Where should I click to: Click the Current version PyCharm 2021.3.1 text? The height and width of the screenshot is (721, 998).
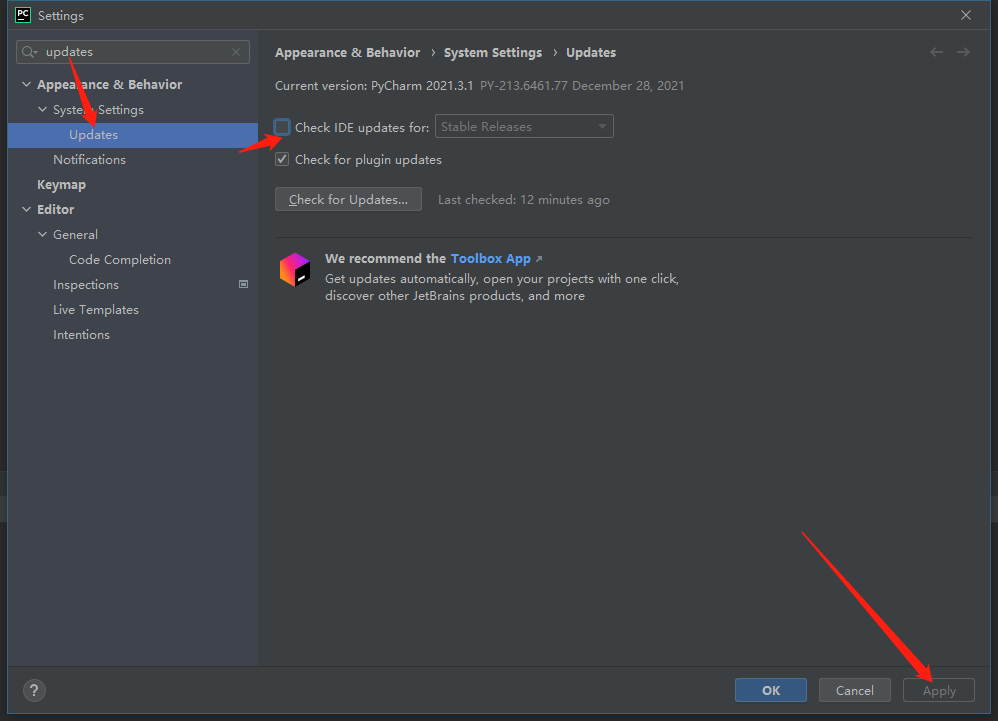374,86
